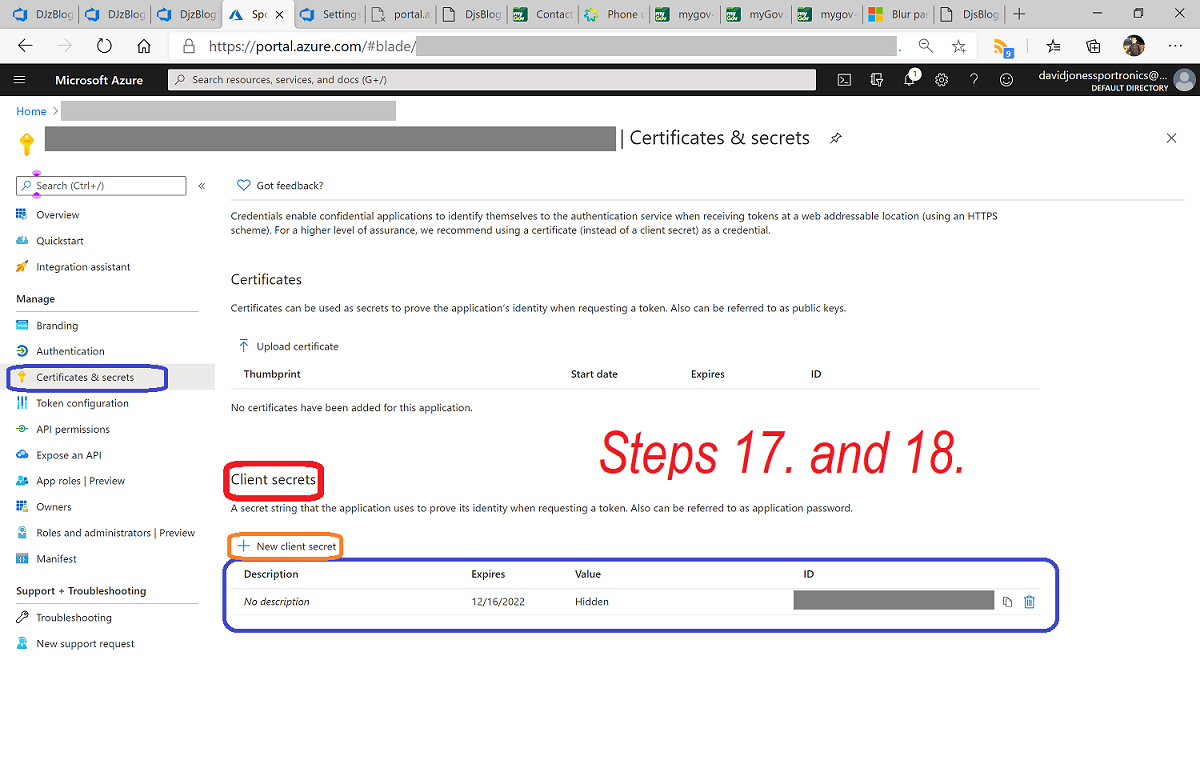Click the account avatar in Azure header
1200x764 pixels.
click(1185, 80)
